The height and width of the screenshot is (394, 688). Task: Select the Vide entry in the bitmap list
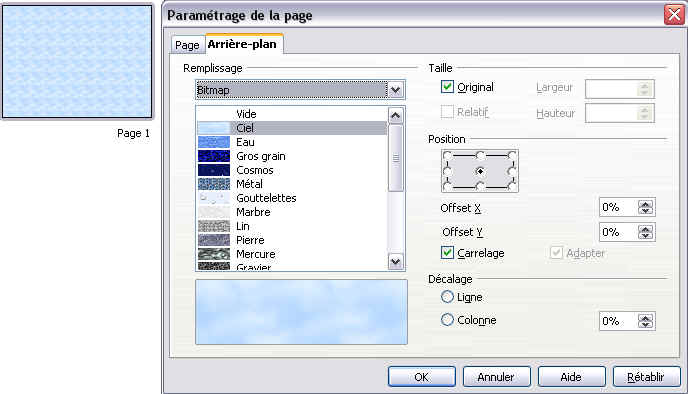pos(291,114)
